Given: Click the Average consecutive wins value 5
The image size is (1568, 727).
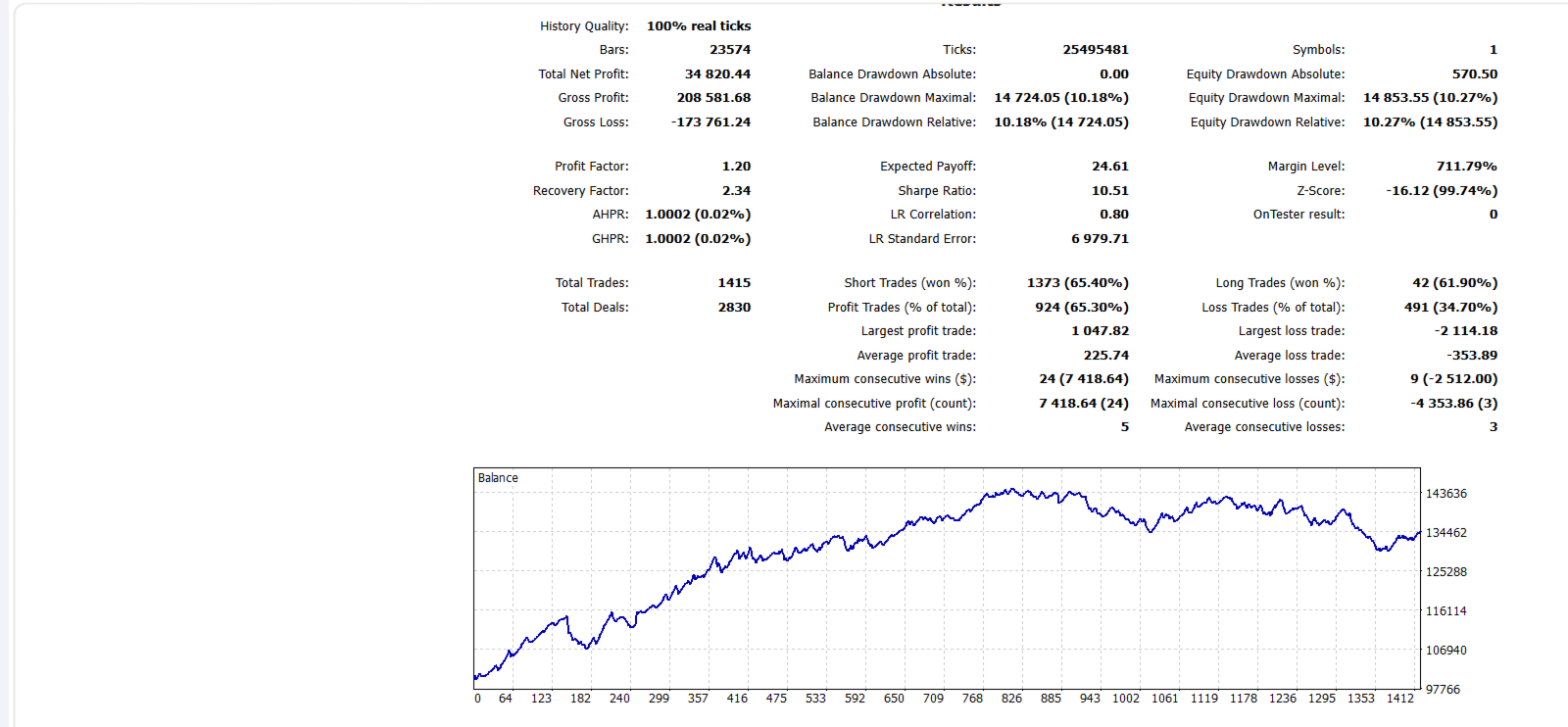Looking at the screenshot, I should [x=1125, y=427].
